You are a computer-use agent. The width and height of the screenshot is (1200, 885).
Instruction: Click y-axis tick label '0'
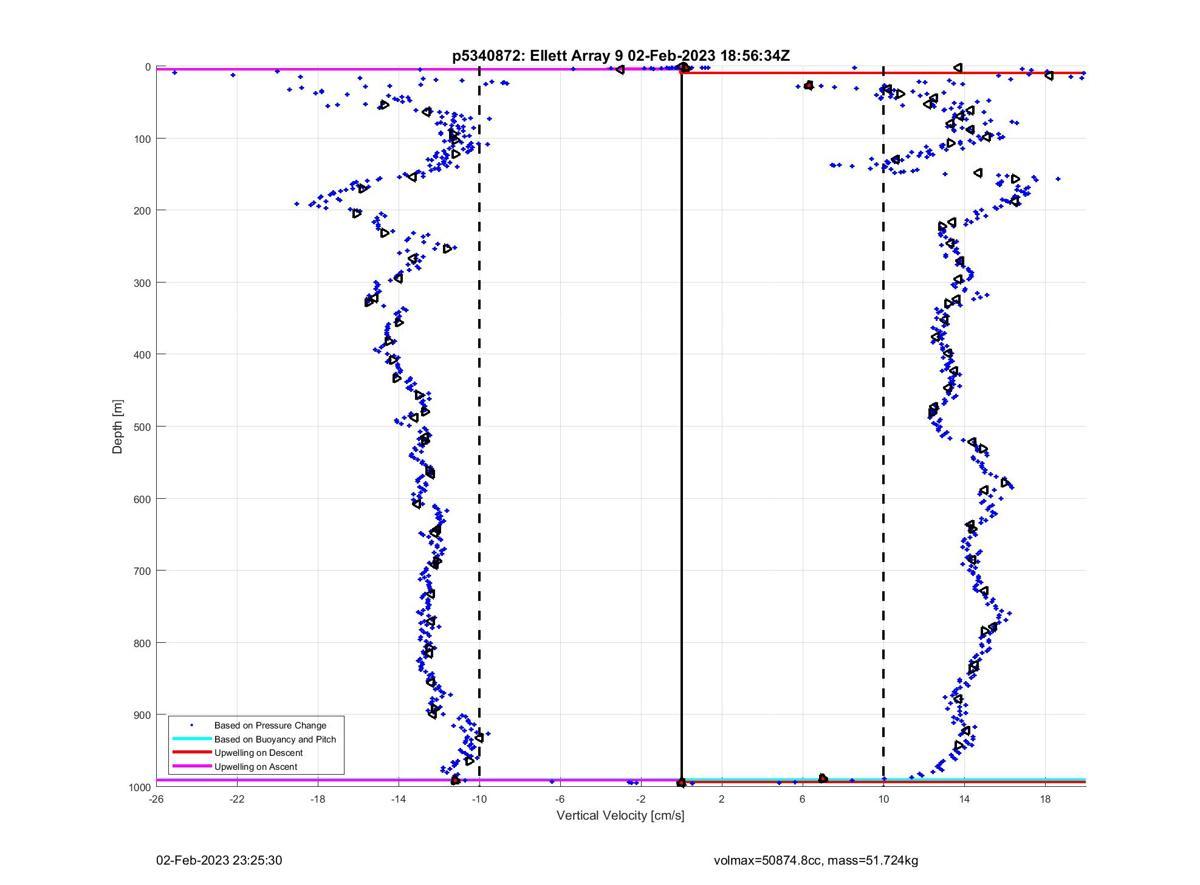click(148, 67)
